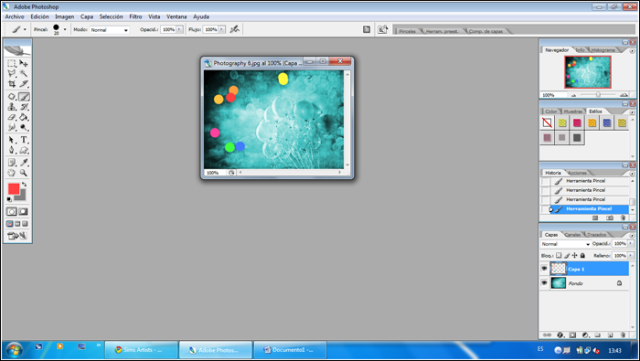Select the Paint Bucket tool
The width and height of the screenshot is (640, 361).
tap(24, 118)
